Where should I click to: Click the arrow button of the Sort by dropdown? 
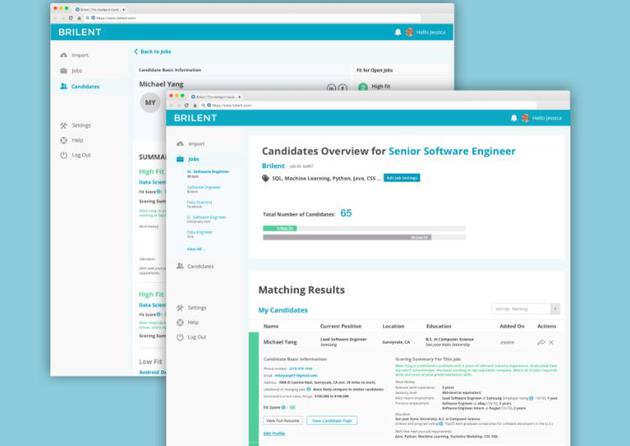pos(555,309)
